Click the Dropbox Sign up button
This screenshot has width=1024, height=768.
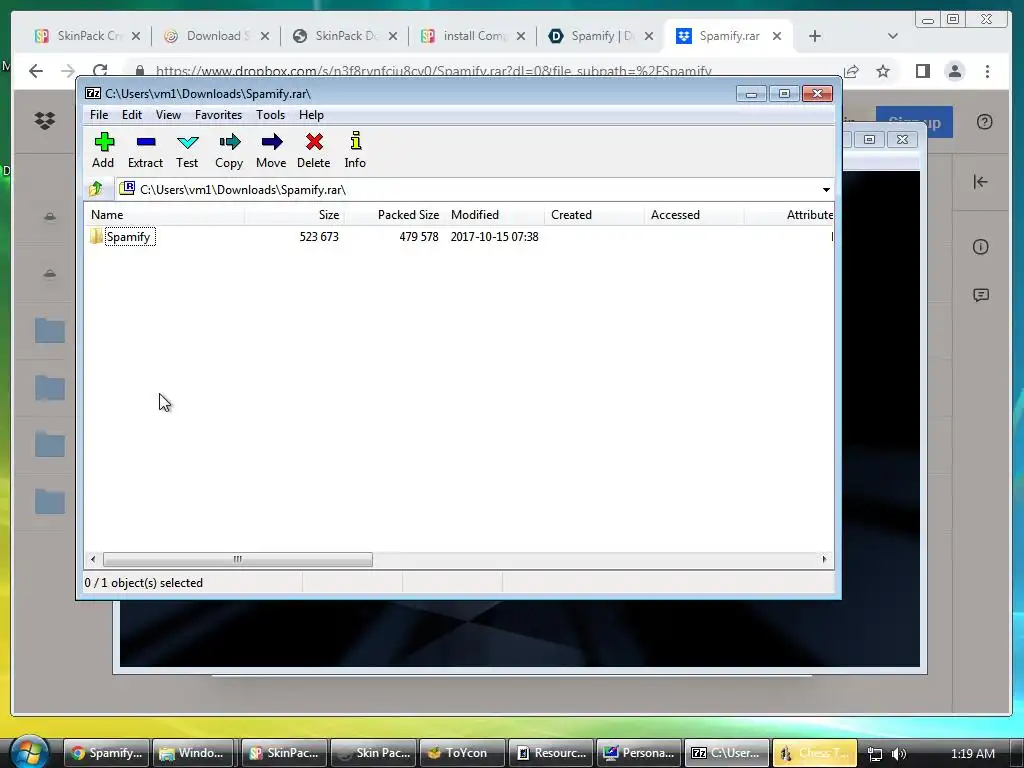pos(914,122)
